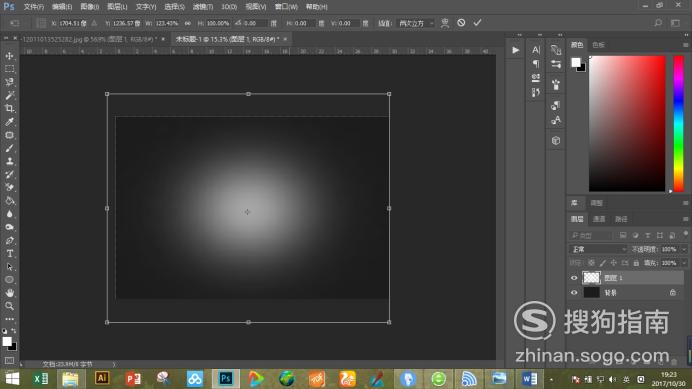Select the Clone Stamp tool

[9, 162]
